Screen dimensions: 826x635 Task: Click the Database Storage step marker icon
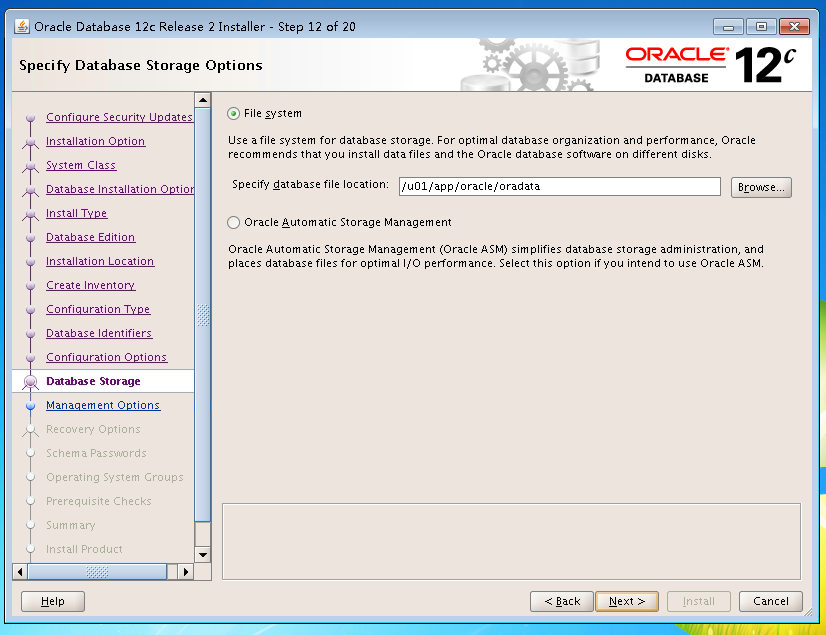(31, 382)
